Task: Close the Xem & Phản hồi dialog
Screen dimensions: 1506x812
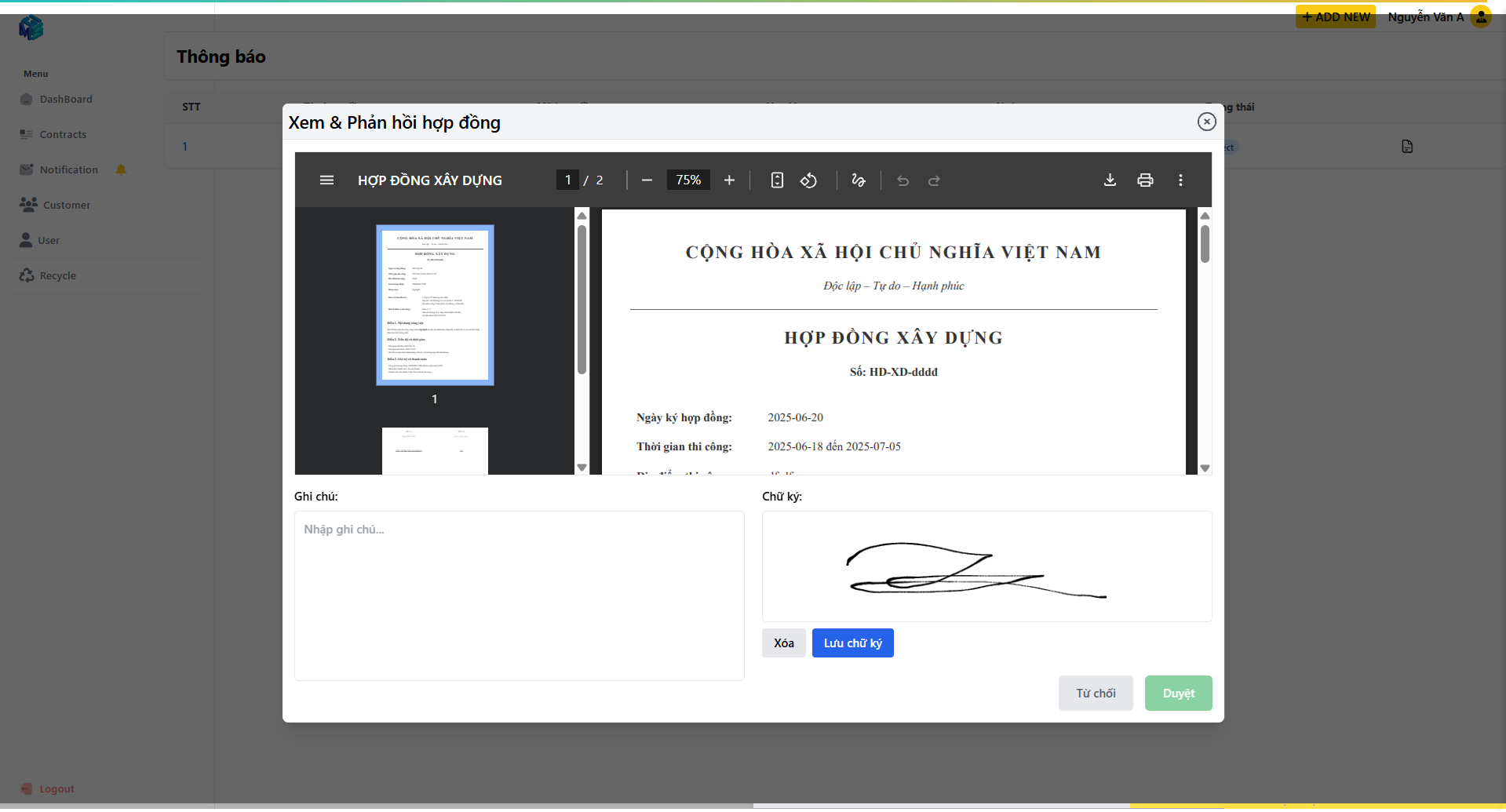Action: click(x=1206, y=122)
